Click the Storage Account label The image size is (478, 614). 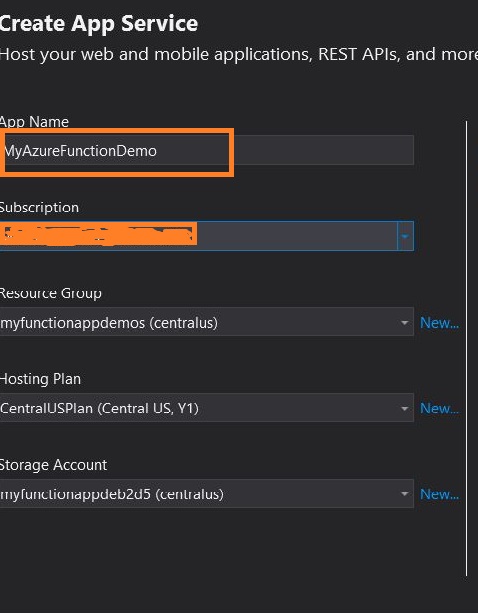[x=53, y=465]
